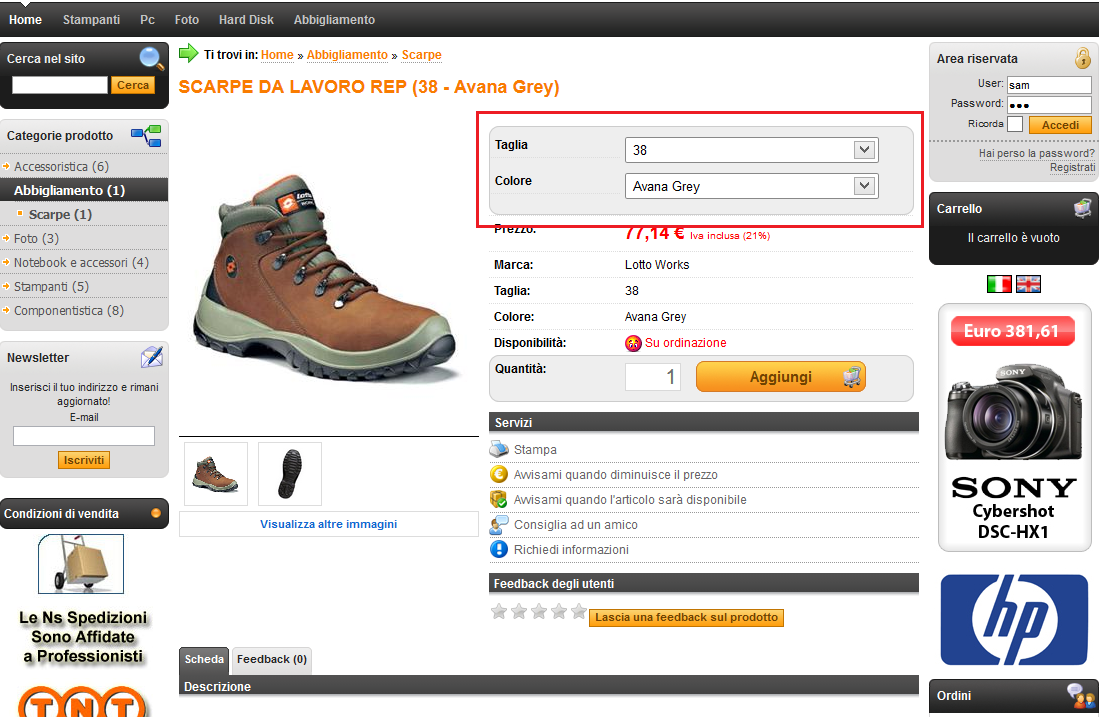Click the delivery trolley shipping image
Viewport: 1099px width, 717px height.
81,564
